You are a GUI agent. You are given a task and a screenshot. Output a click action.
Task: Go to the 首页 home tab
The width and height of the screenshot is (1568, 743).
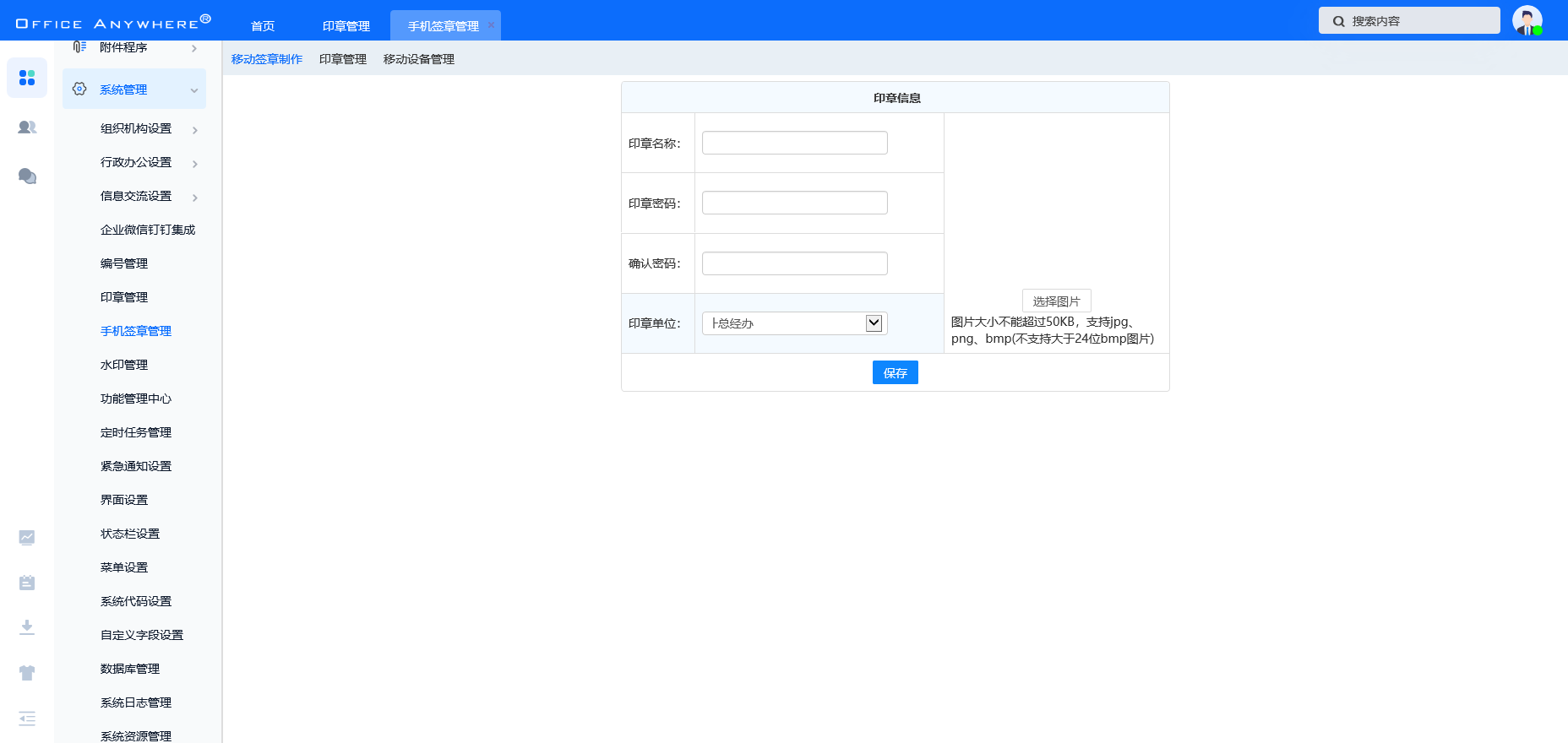tap(263, 26)
